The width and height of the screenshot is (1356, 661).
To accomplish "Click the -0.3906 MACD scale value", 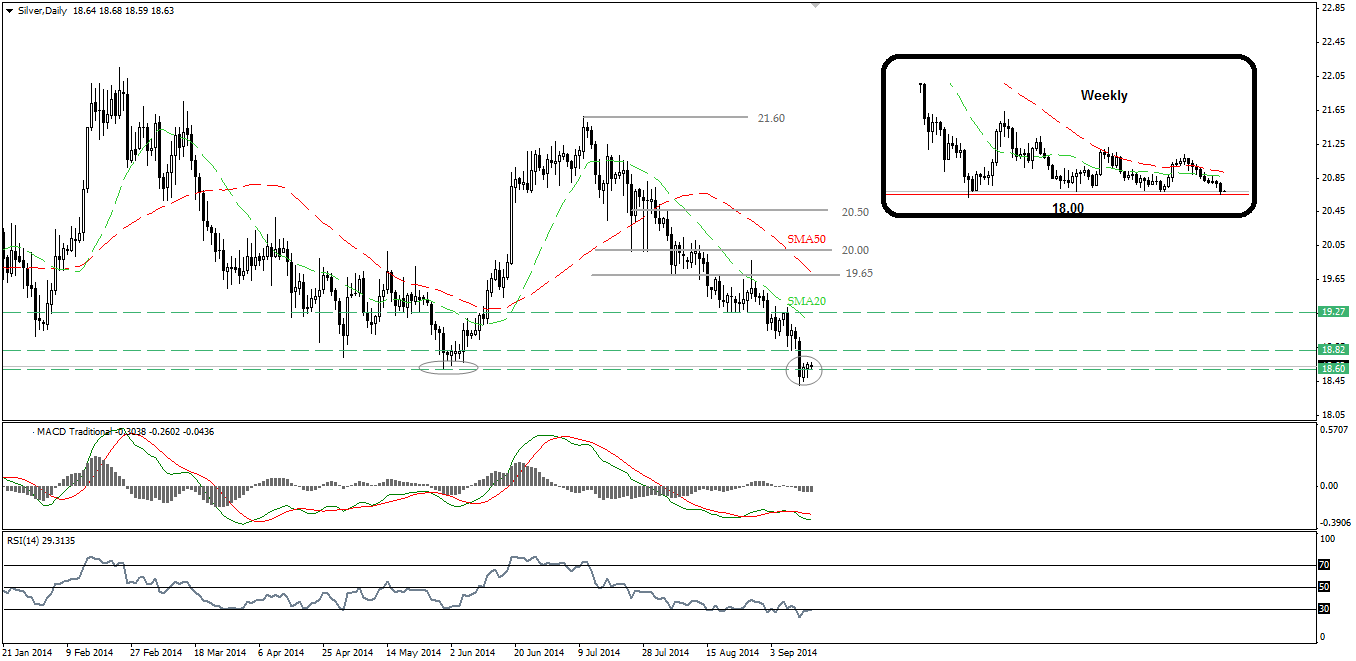I will (x=1335, y=522).
